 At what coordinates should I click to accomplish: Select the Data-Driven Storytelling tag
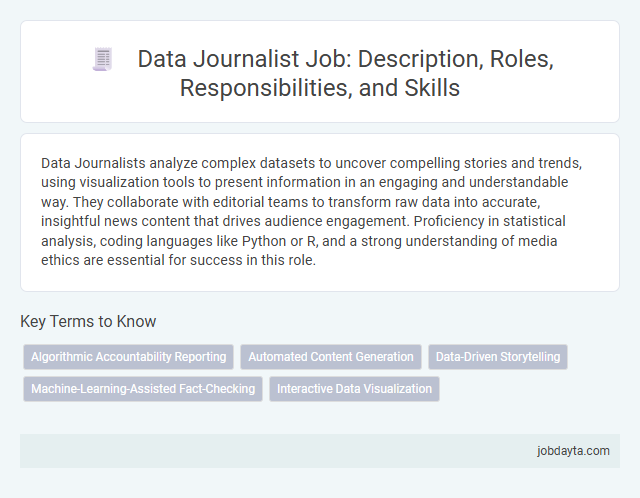[498, 357]
